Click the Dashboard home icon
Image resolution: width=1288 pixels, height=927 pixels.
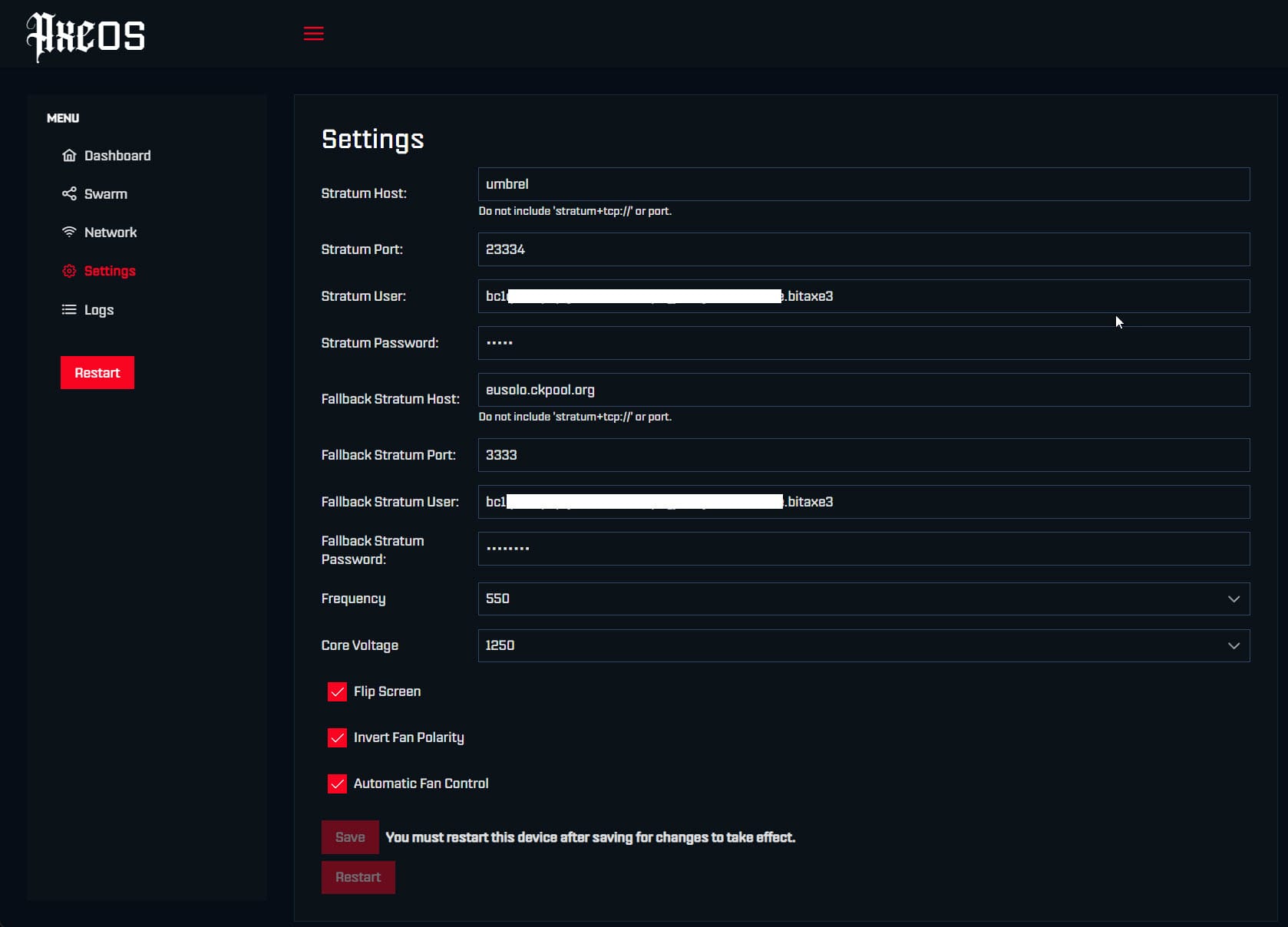pyautogui.click(x=69, y=156)
